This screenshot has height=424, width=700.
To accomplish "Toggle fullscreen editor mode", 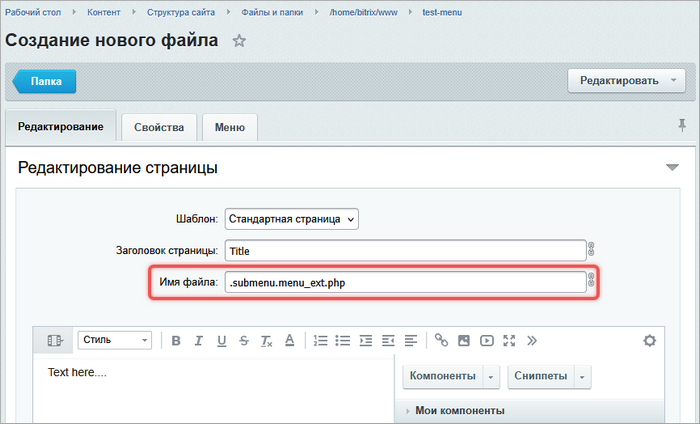I will 509,341.
